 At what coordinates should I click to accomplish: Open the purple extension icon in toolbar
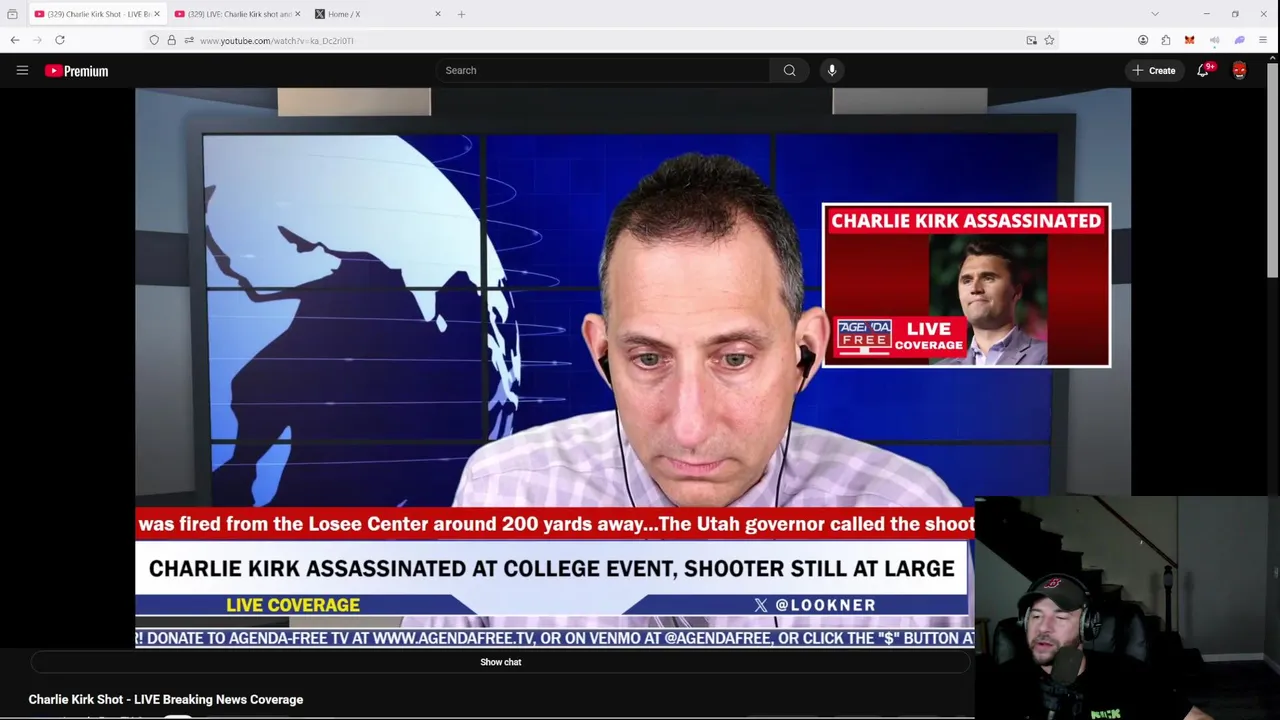point(1239,40)
